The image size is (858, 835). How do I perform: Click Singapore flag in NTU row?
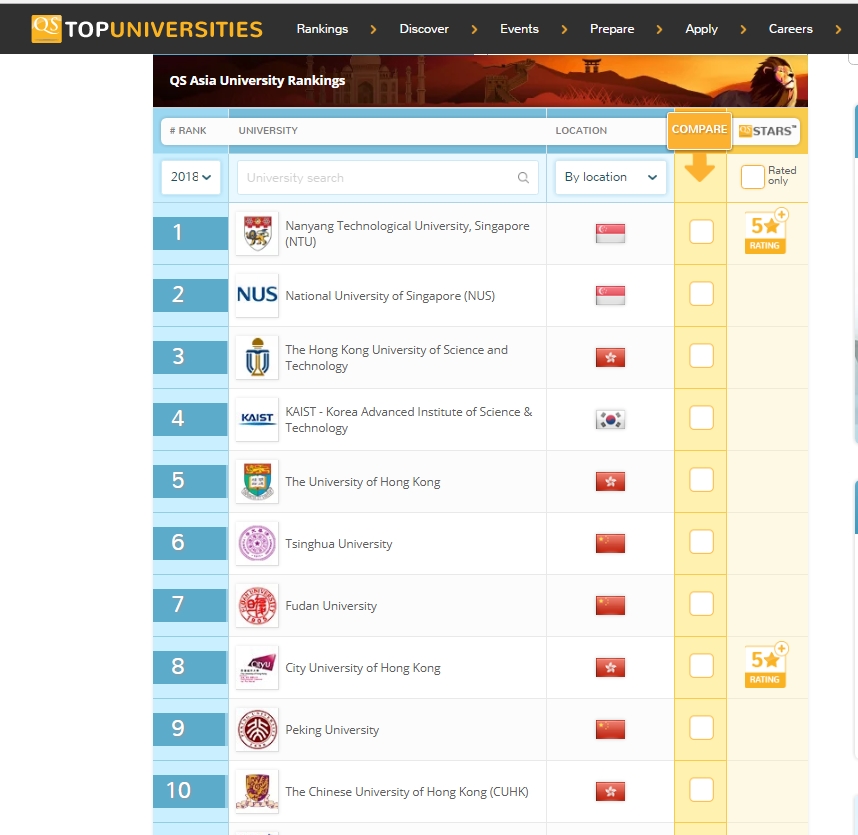(610, 234)
